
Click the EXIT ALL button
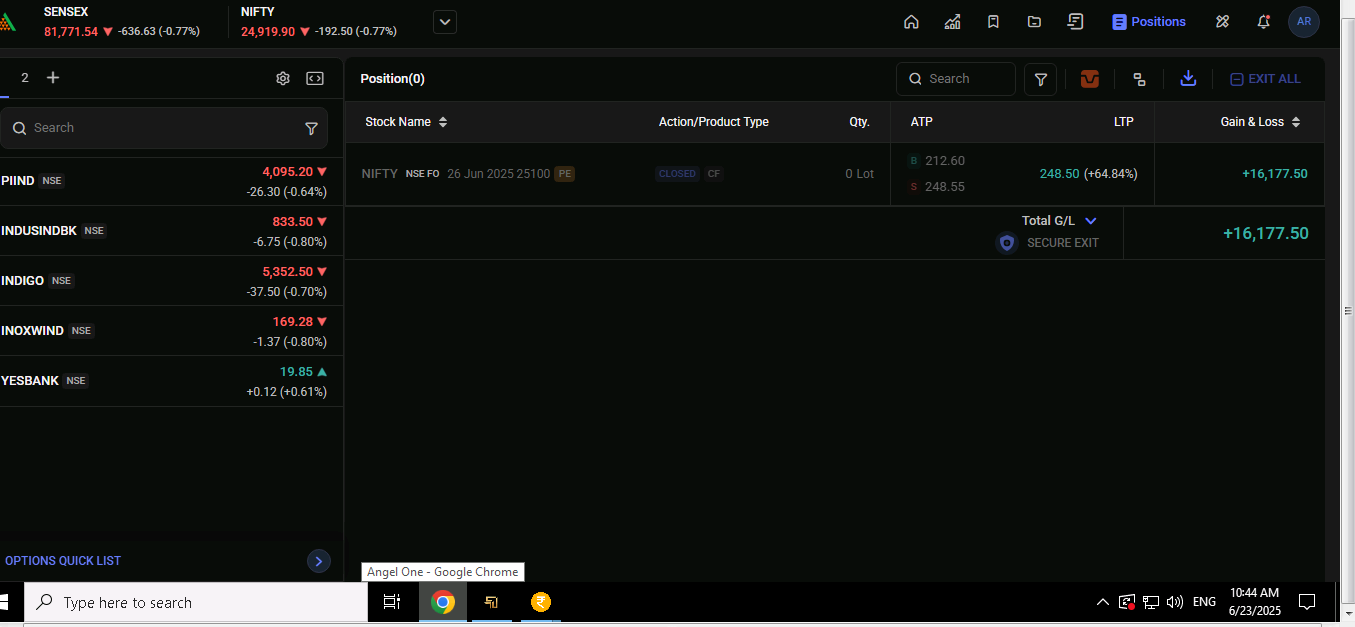pos(1265,79)
